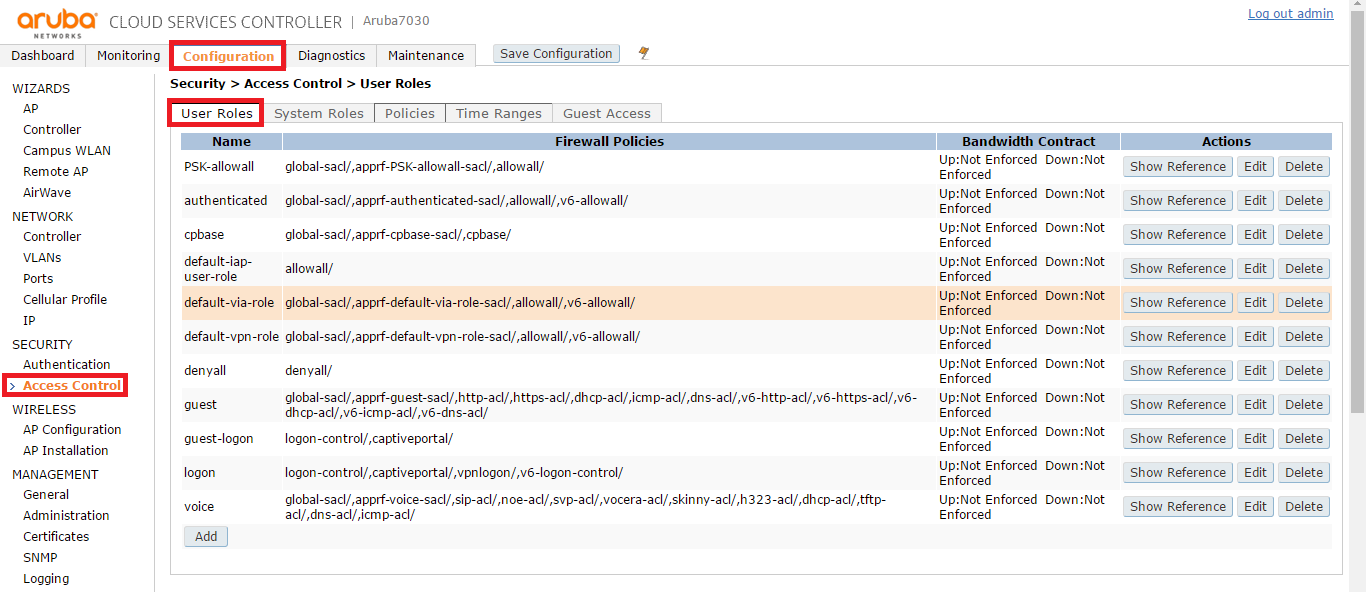Click the pending changes icon beside Save Configuration
Viewport: 1366px width, 592px height.
(x=644, y=54)
